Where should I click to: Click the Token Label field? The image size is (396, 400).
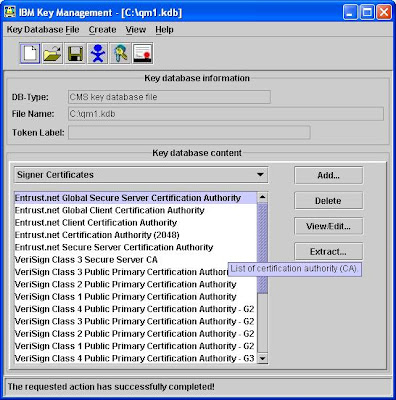[x=189, y=132]
